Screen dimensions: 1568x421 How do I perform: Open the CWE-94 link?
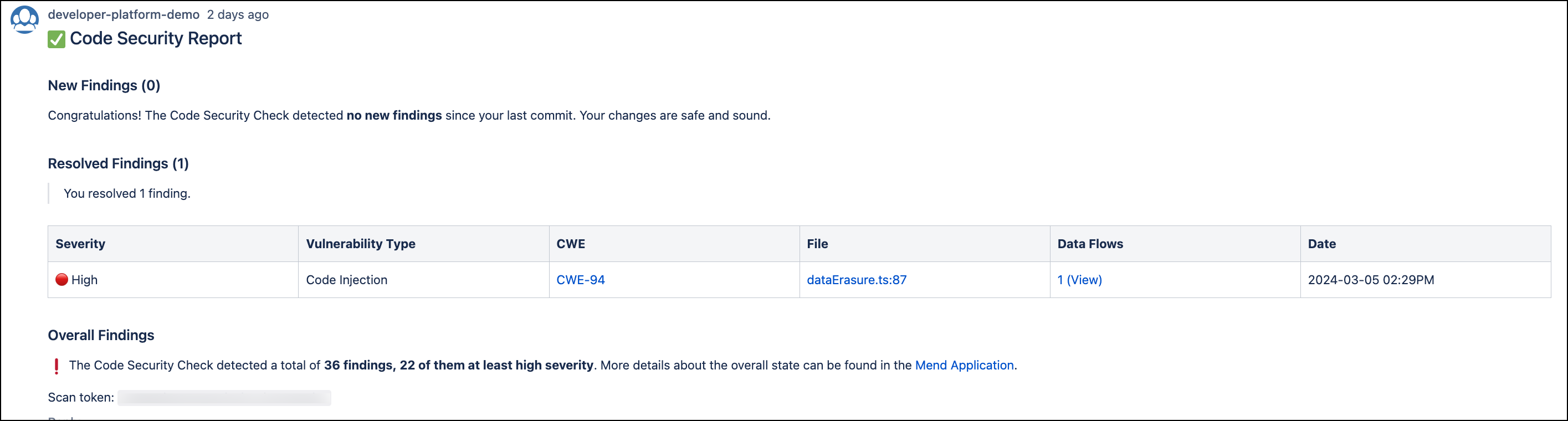(x=580, y=280)
